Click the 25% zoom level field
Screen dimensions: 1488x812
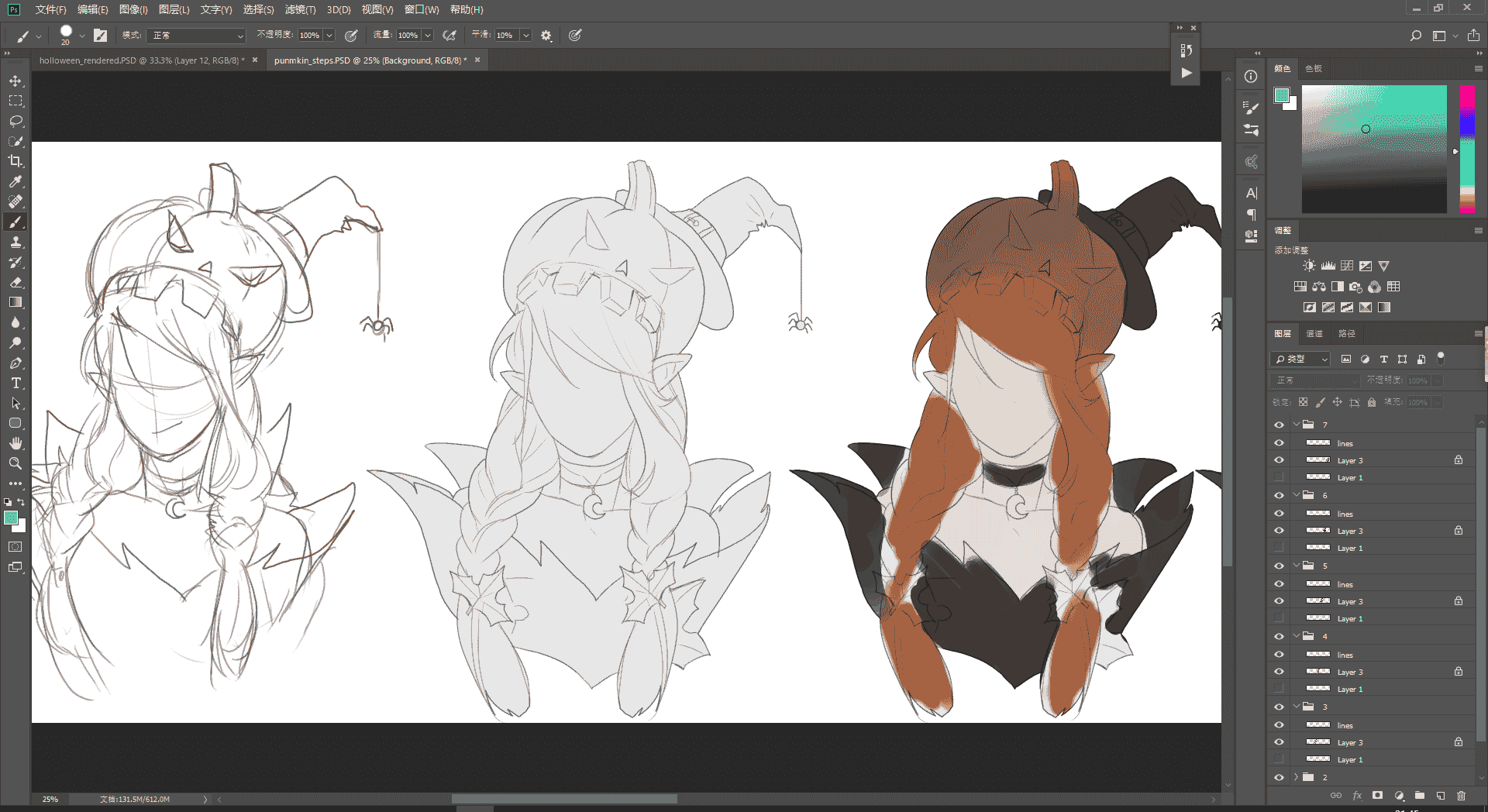(x=50, y=799)
